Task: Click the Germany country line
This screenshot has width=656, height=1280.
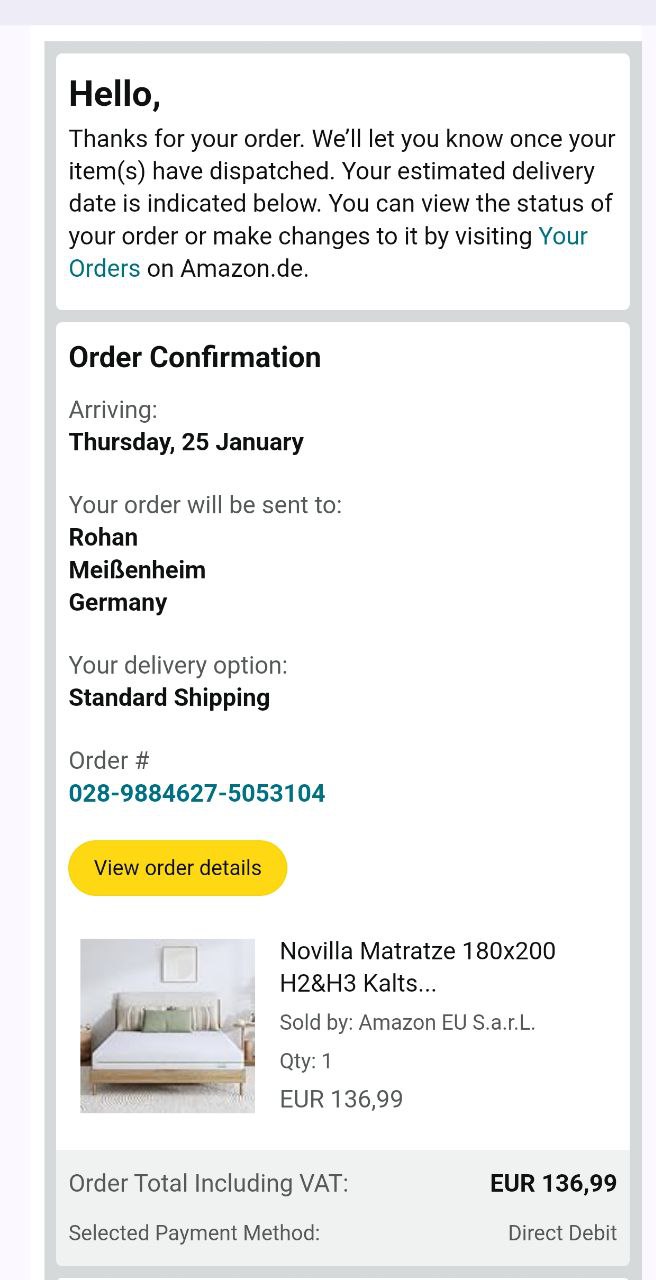Action: click(x=118, y=602)
